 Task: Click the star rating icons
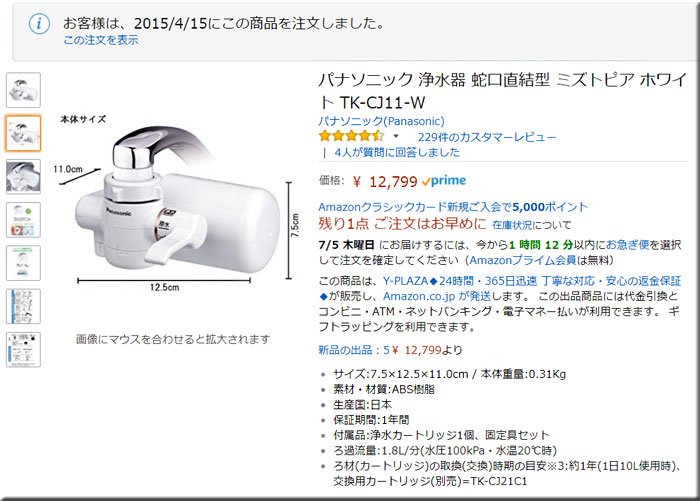[351, 136]
